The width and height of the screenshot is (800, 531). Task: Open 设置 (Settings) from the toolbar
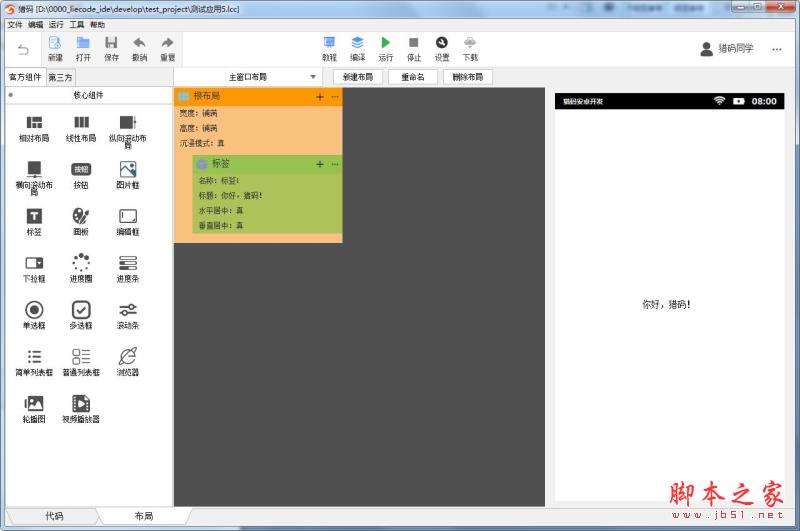pos(442,48)
